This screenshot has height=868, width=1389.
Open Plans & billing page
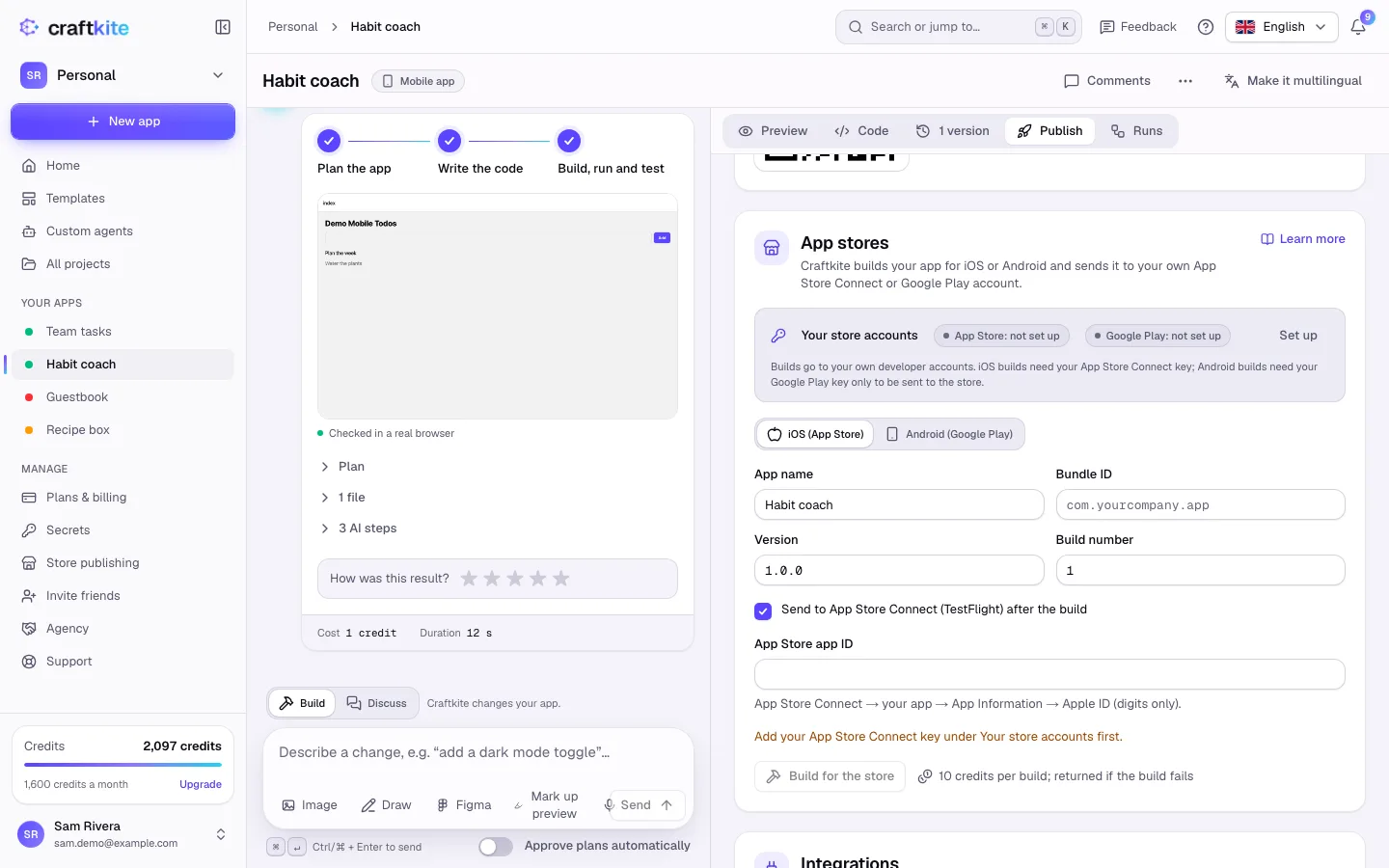pyautogui.click(x=123, y=498)
